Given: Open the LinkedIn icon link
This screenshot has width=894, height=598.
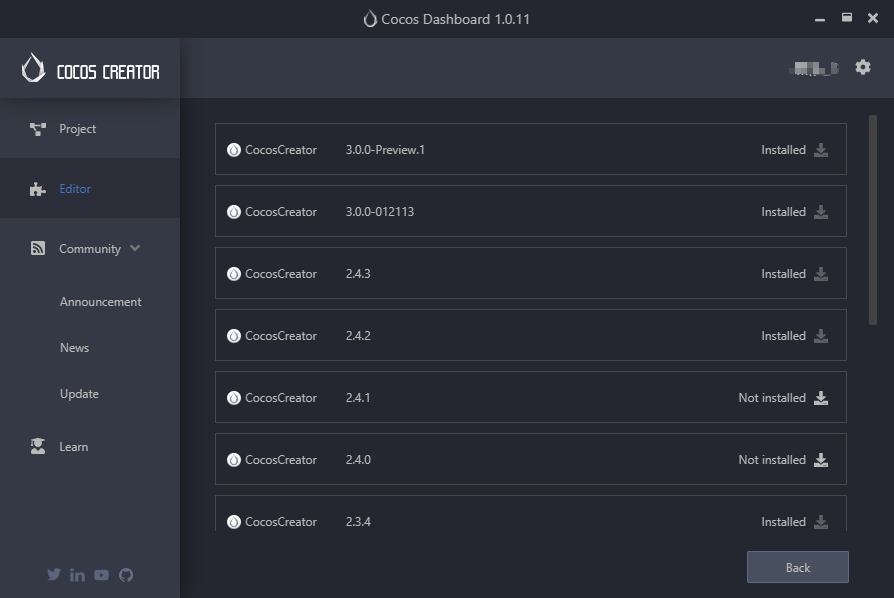Looking at the screenshot, I should [x=78, y=575].
